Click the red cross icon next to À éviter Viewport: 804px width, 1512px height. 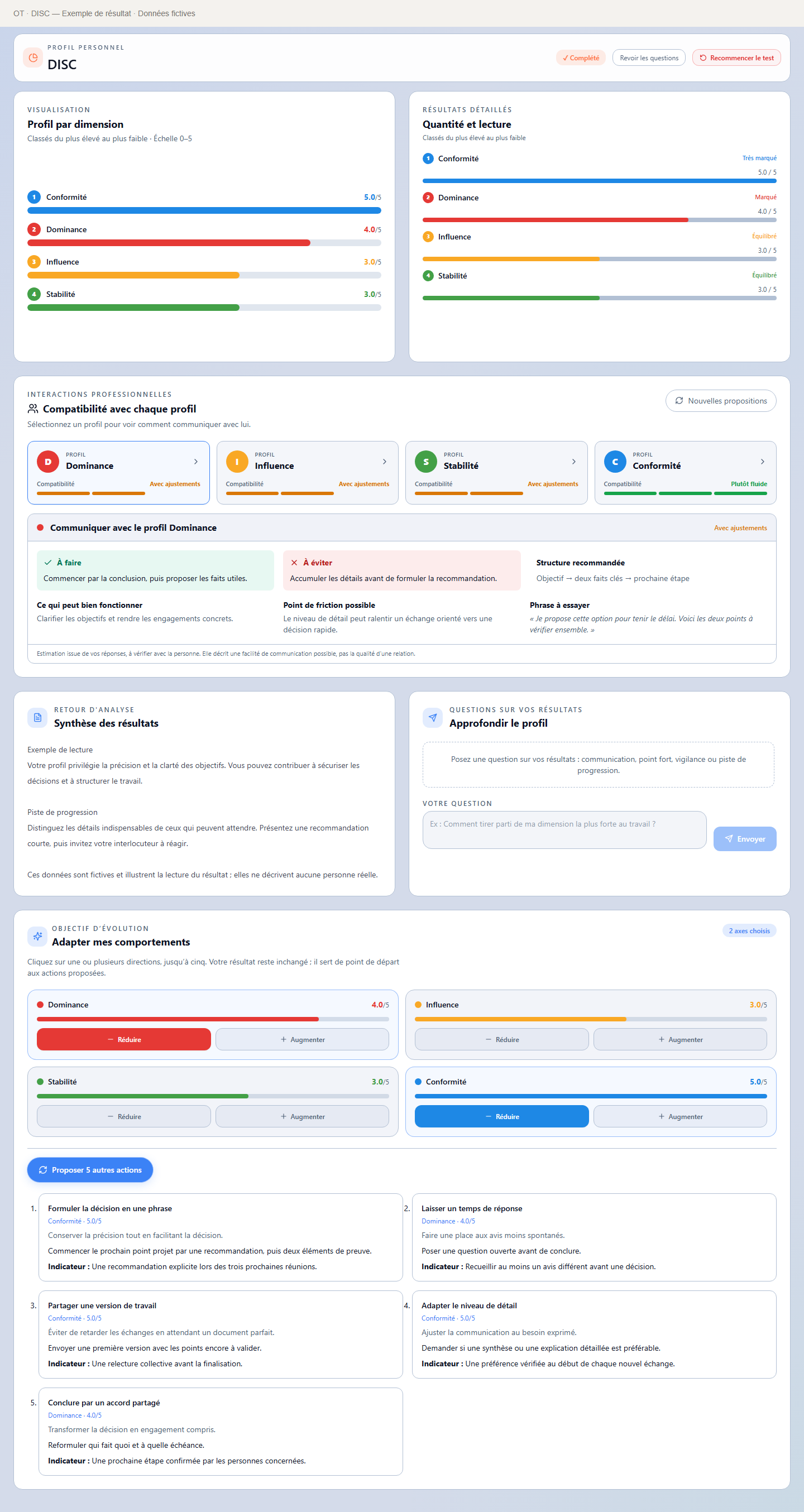(294, 562)
